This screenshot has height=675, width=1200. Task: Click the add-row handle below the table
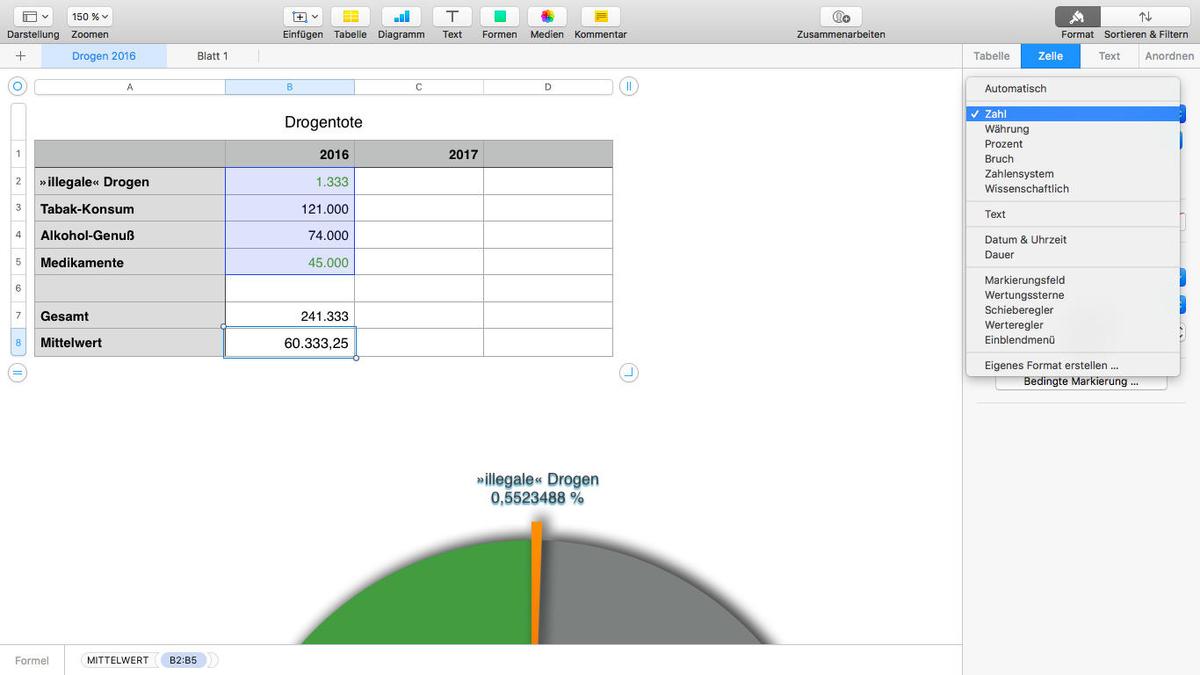pos(18,373)
